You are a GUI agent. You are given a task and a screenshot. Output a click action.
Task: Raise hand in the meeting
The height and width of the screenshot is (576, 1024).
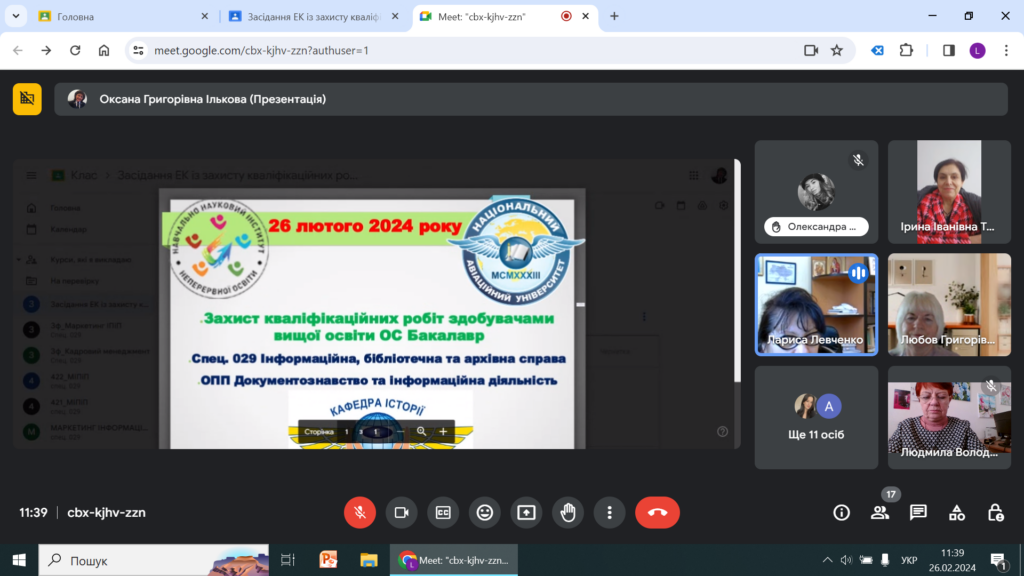pos(568,512)
